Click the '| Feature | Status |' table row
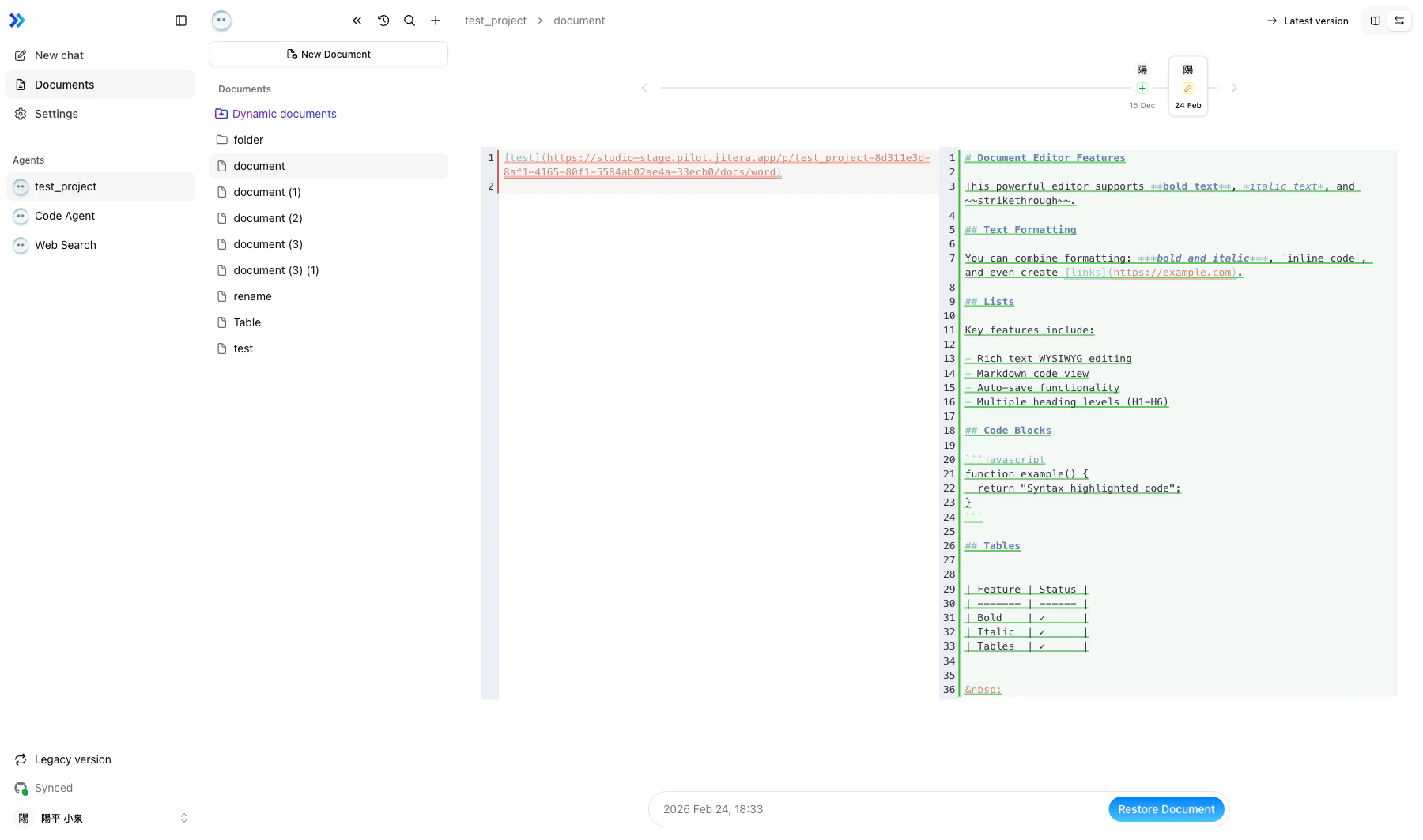This screenshot has width=1423, height=840. point(1027,590)
